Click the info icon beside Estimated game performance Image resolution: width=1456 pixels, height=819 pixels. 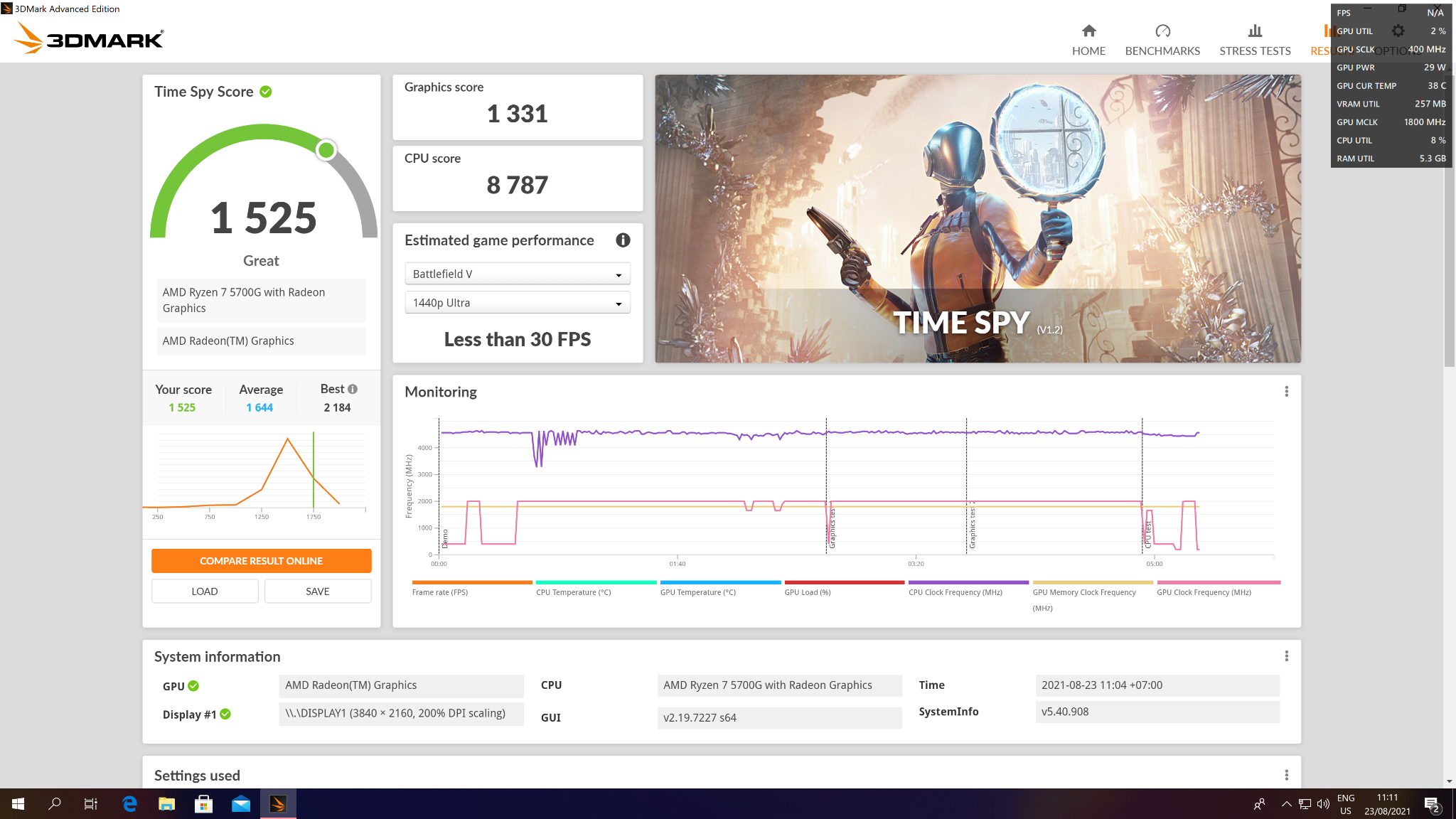622,240
